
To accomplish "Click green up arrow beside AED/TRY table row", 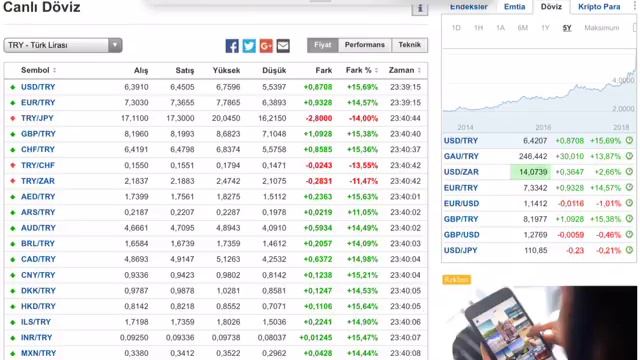I will point(13,197).
